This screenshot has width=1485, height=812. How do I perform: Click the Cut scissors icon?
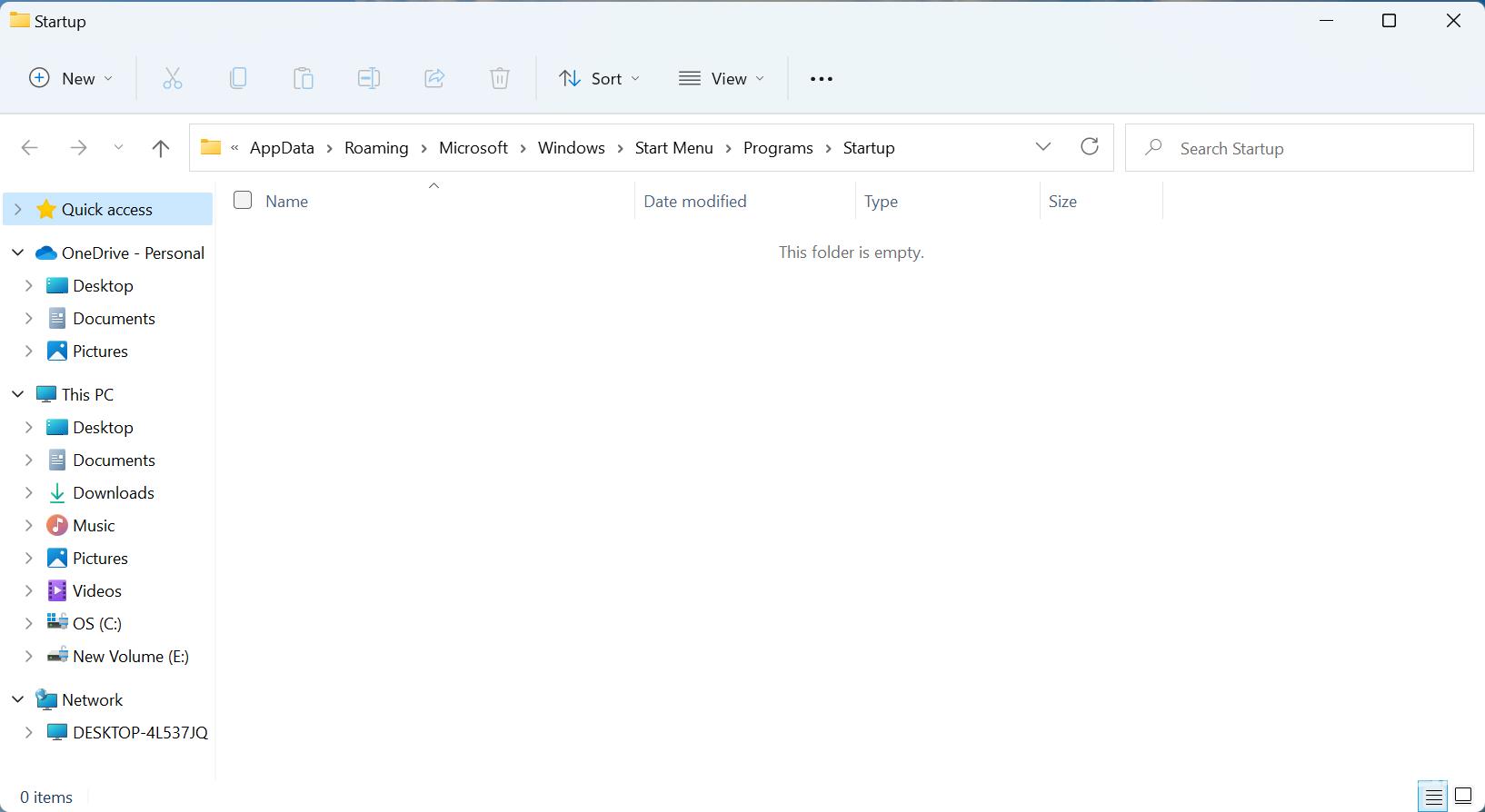173,79
